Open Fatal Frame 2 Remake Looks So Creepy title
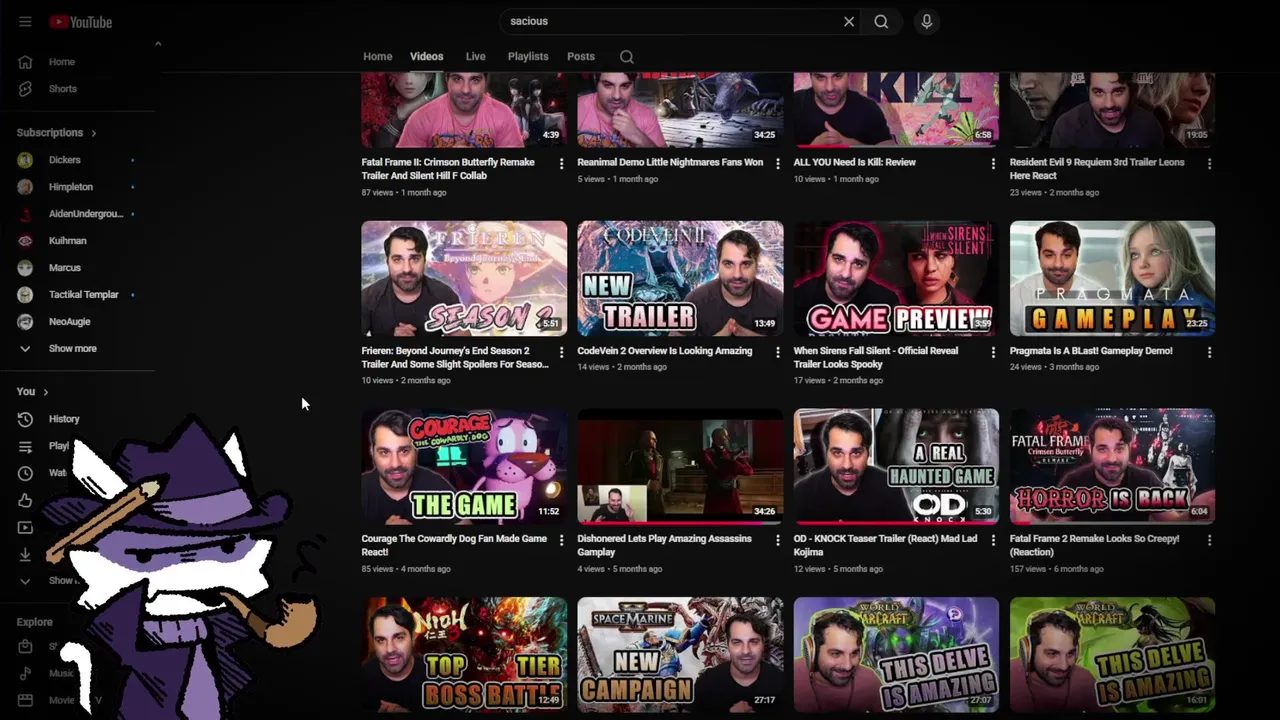Screen dimensions: 1280x720 1094,545
